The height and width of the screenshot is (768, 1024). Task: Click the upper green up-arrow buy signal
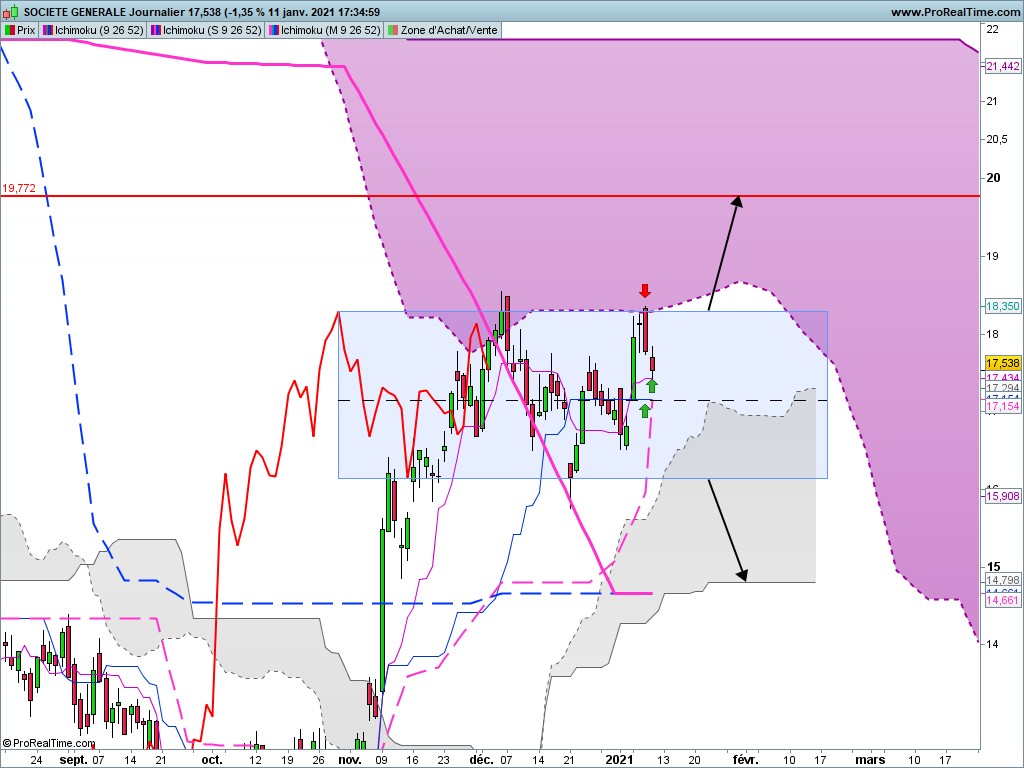coord(652,385)
